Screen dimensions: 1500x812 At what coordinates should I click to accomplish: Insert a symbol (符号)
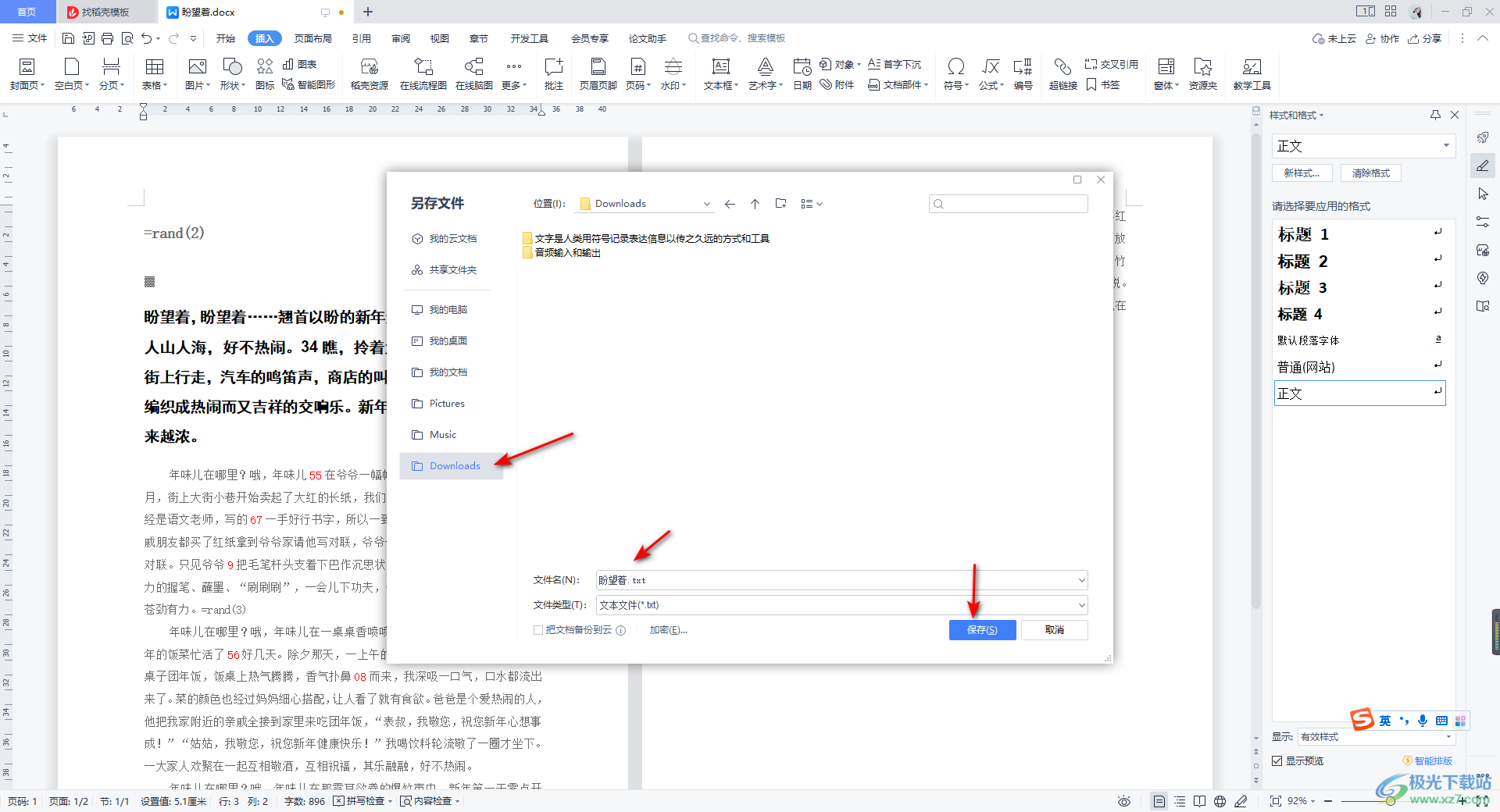coord(955,74)
